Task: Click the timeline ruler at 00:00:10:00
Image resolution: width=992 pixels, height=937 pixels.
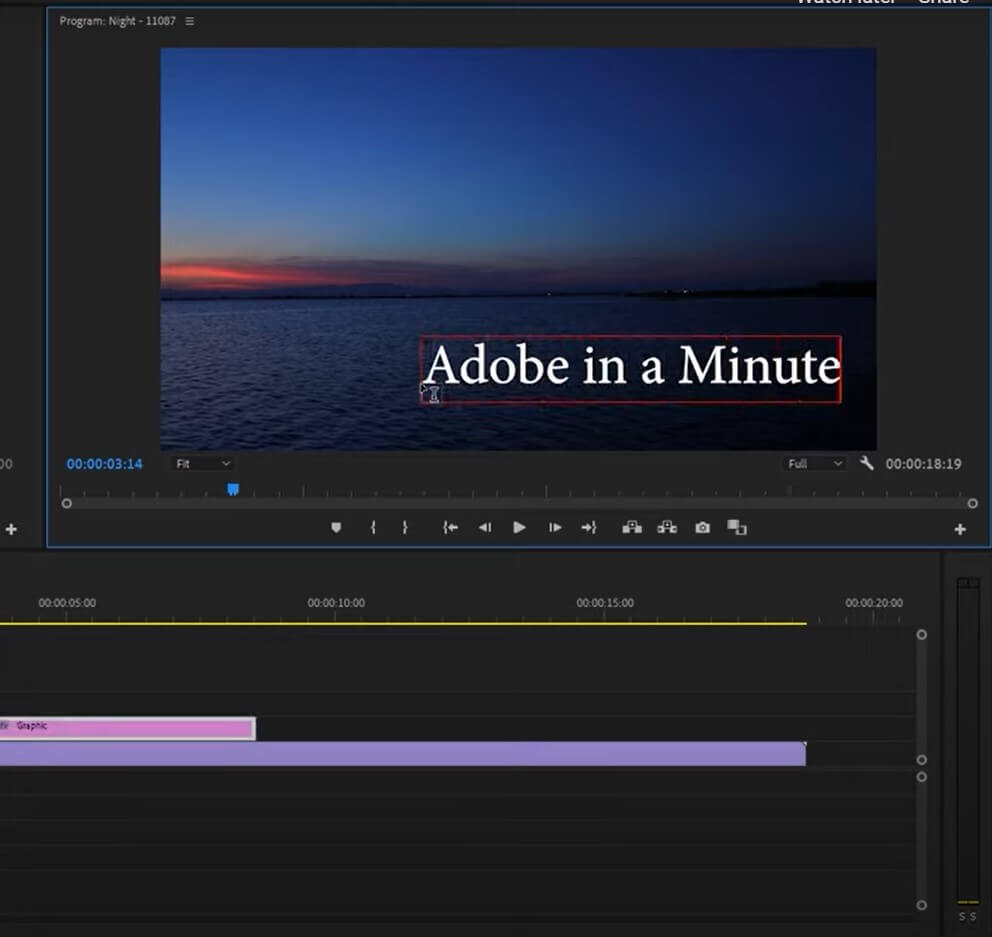Action: click(x=336, y=603)
